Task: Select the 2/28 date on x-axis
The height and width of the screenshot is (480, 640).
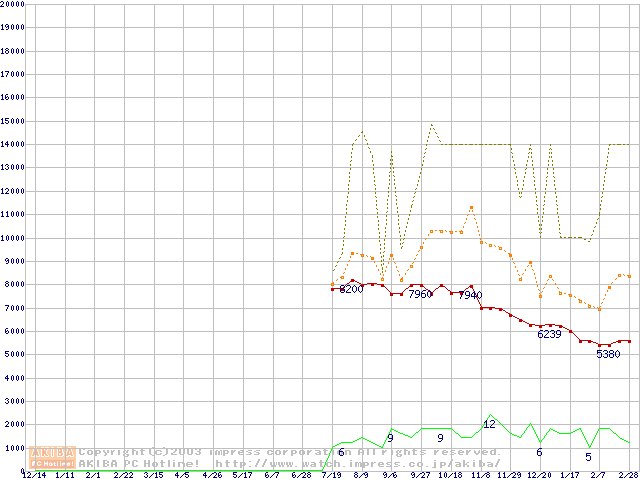Action: click(628, 475)
